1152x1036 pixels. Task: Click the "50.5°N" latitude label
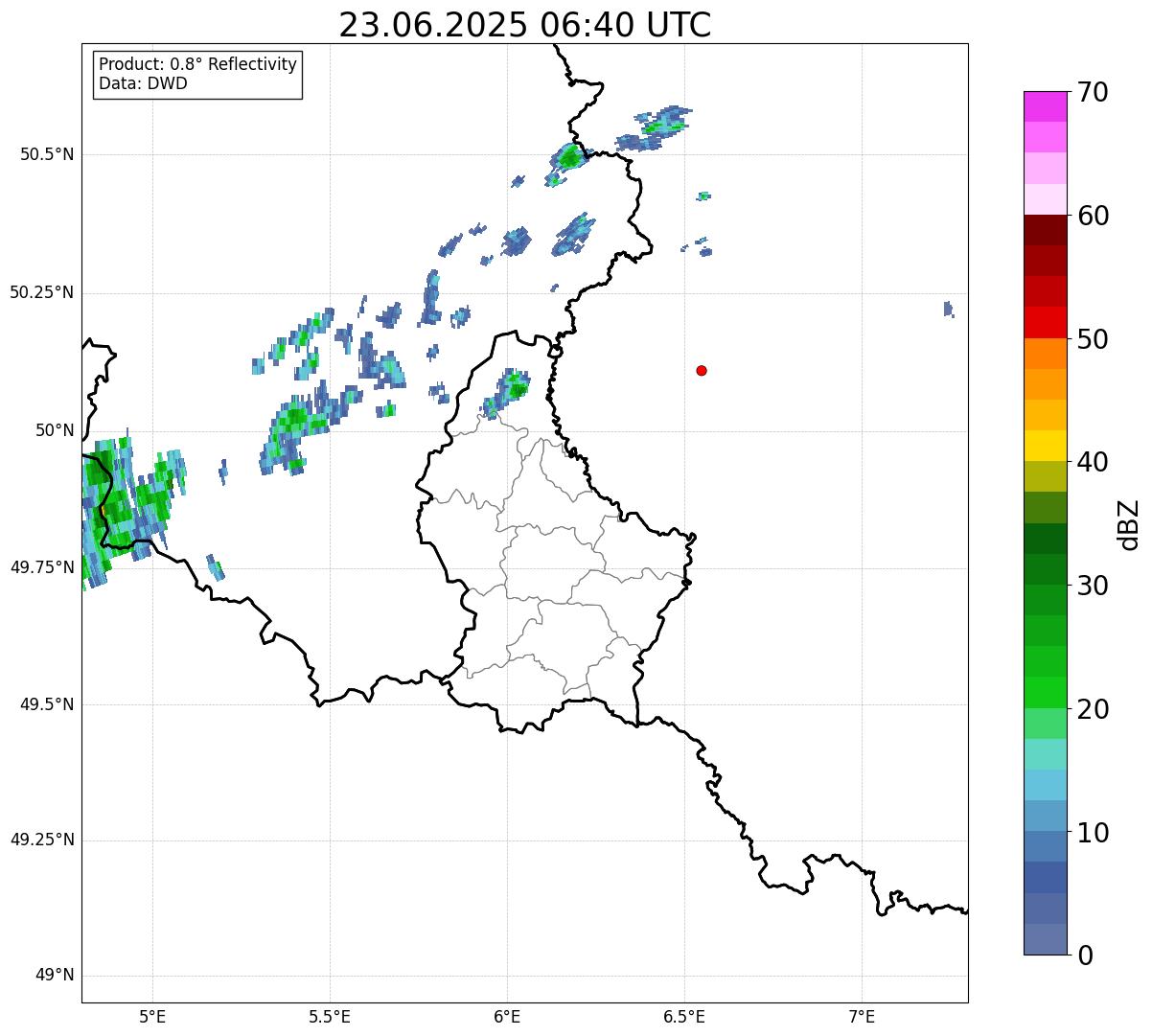(47, 154)
